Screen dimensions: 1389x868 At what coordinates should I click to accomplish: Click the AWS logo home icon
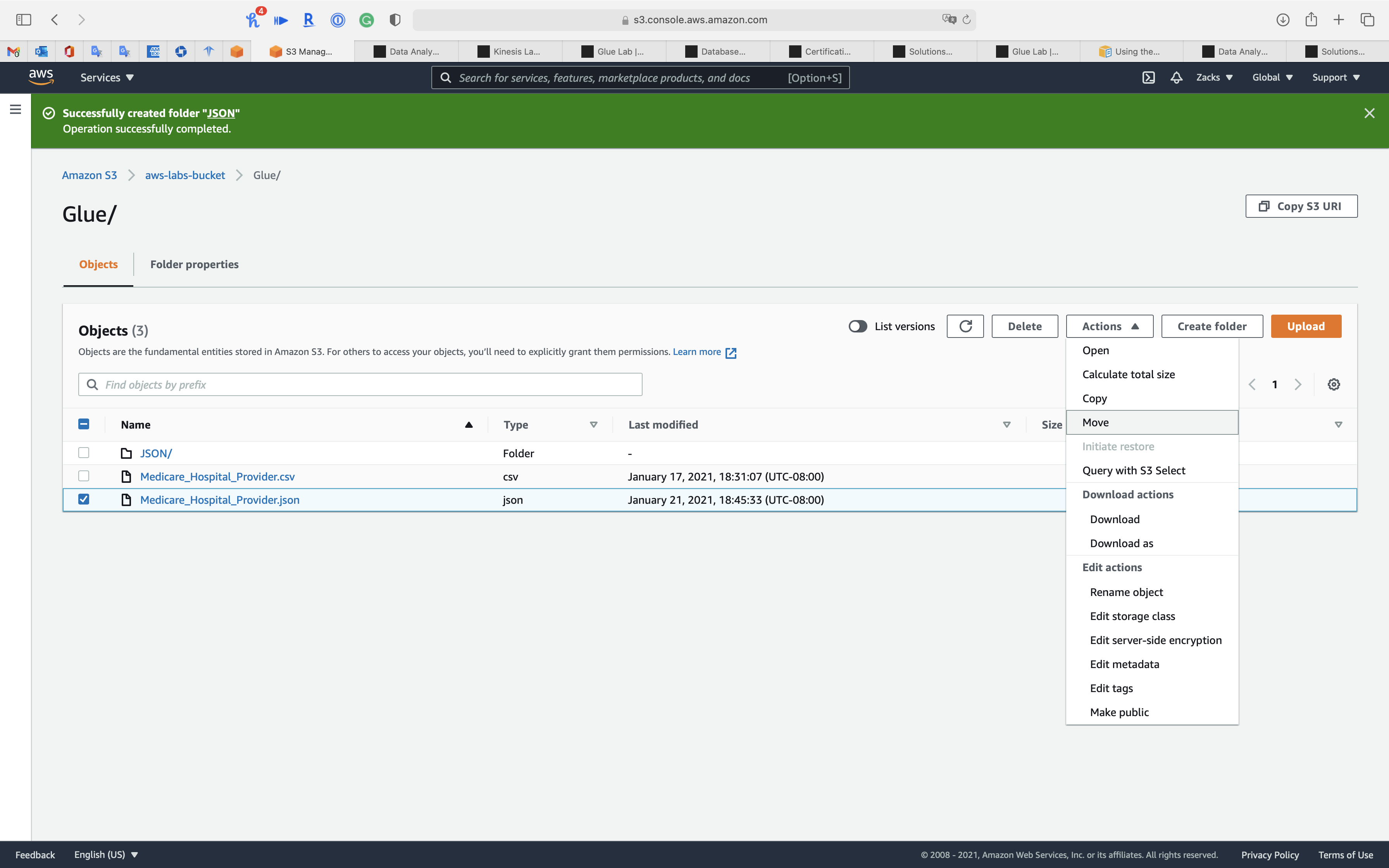pos(41,77)
